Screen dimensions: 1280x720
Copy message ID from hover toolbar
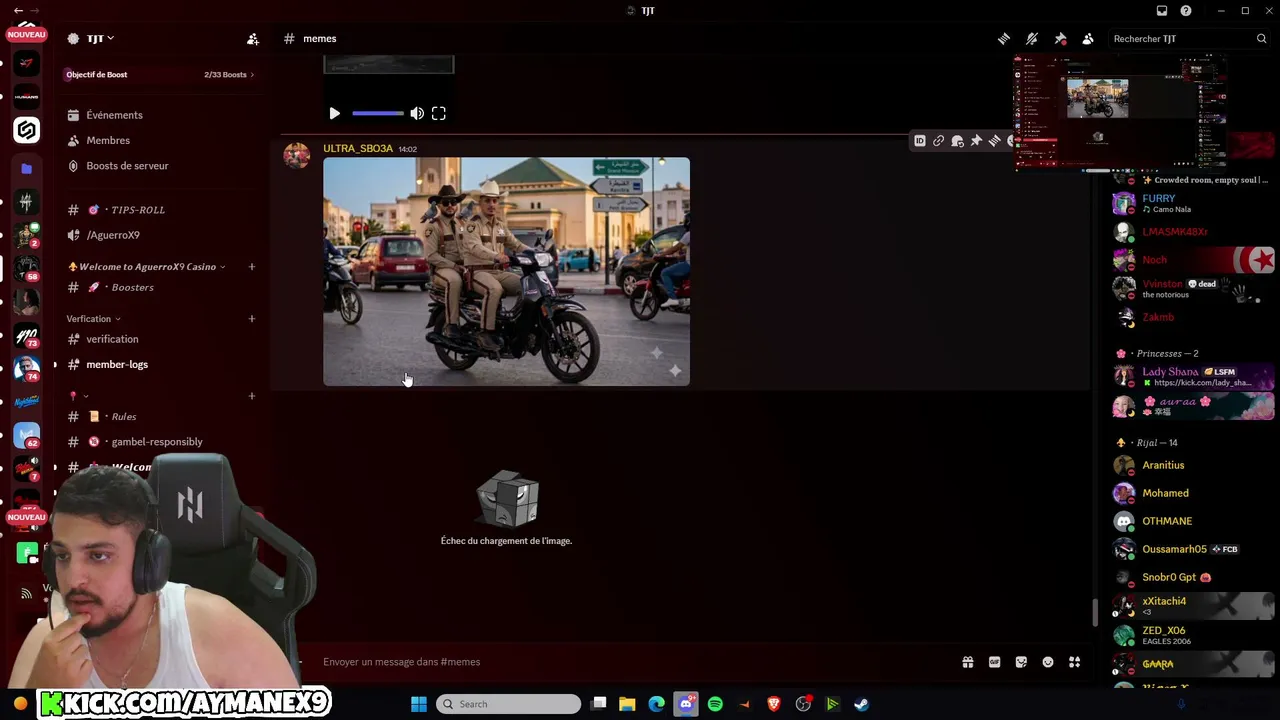(x=920, y=141)
